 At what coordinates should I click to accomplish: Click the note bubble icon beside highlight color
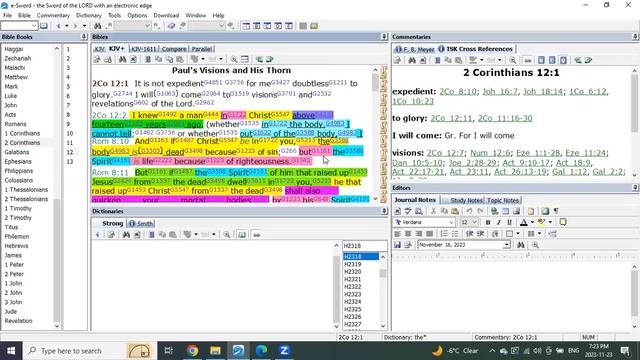pyautogui.click(x=563, y=222)
